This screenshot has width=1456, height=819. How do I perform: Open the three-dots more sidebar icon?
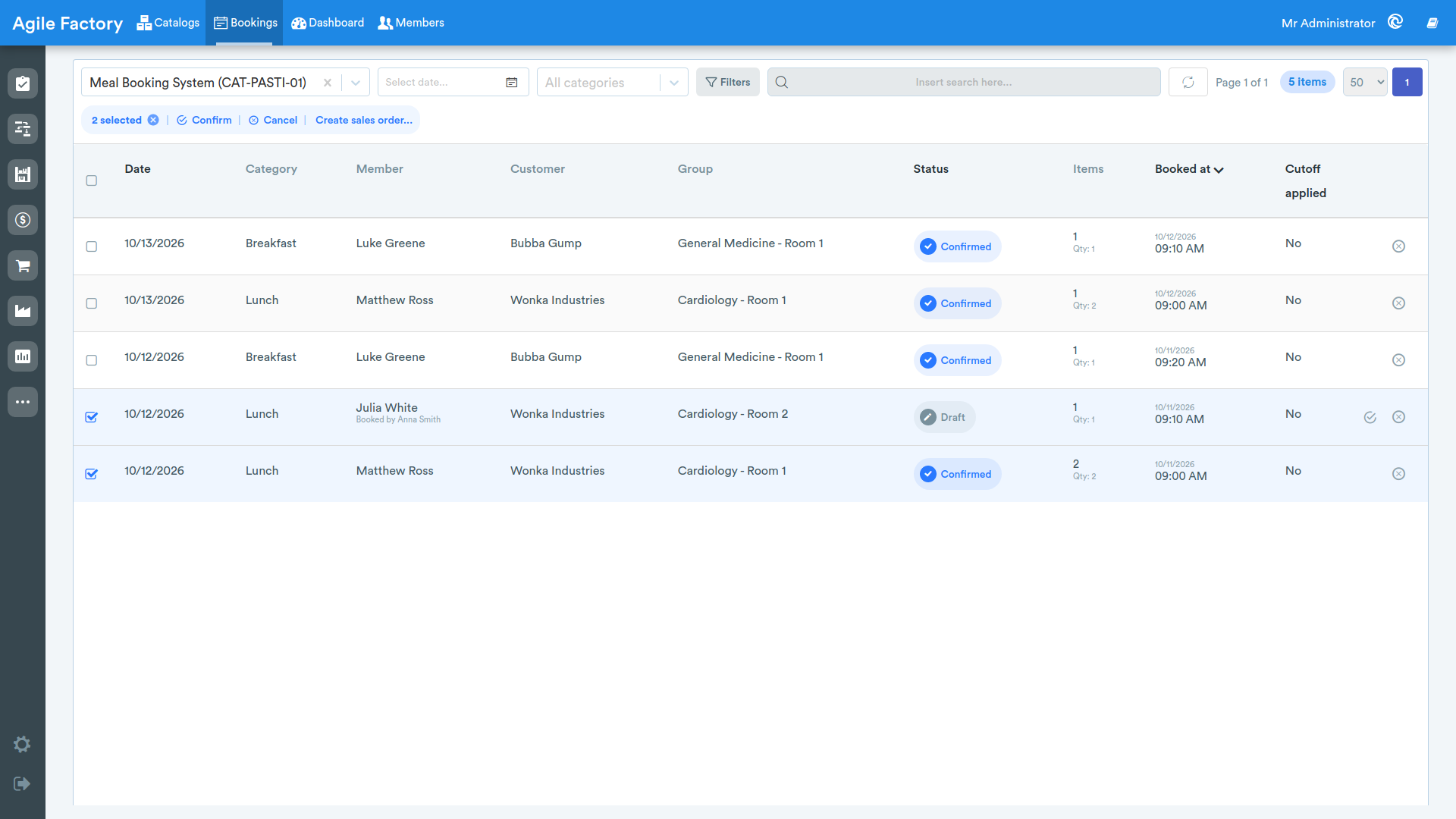point(23,402)
